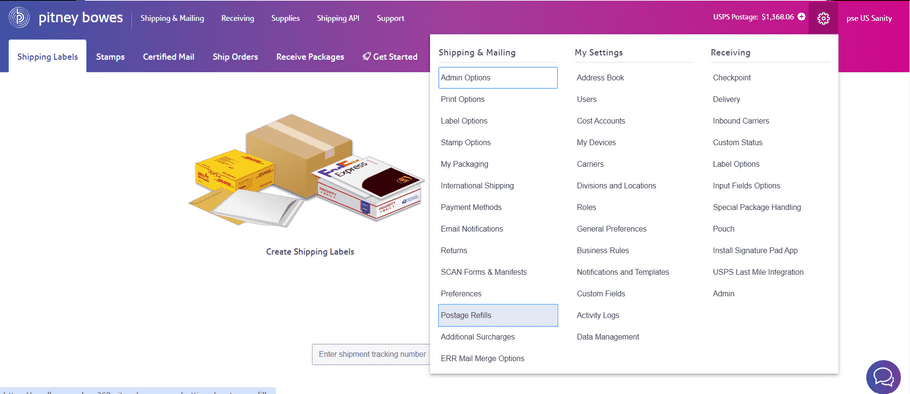Open USPS Last Mile Integration

pos(758,272)
